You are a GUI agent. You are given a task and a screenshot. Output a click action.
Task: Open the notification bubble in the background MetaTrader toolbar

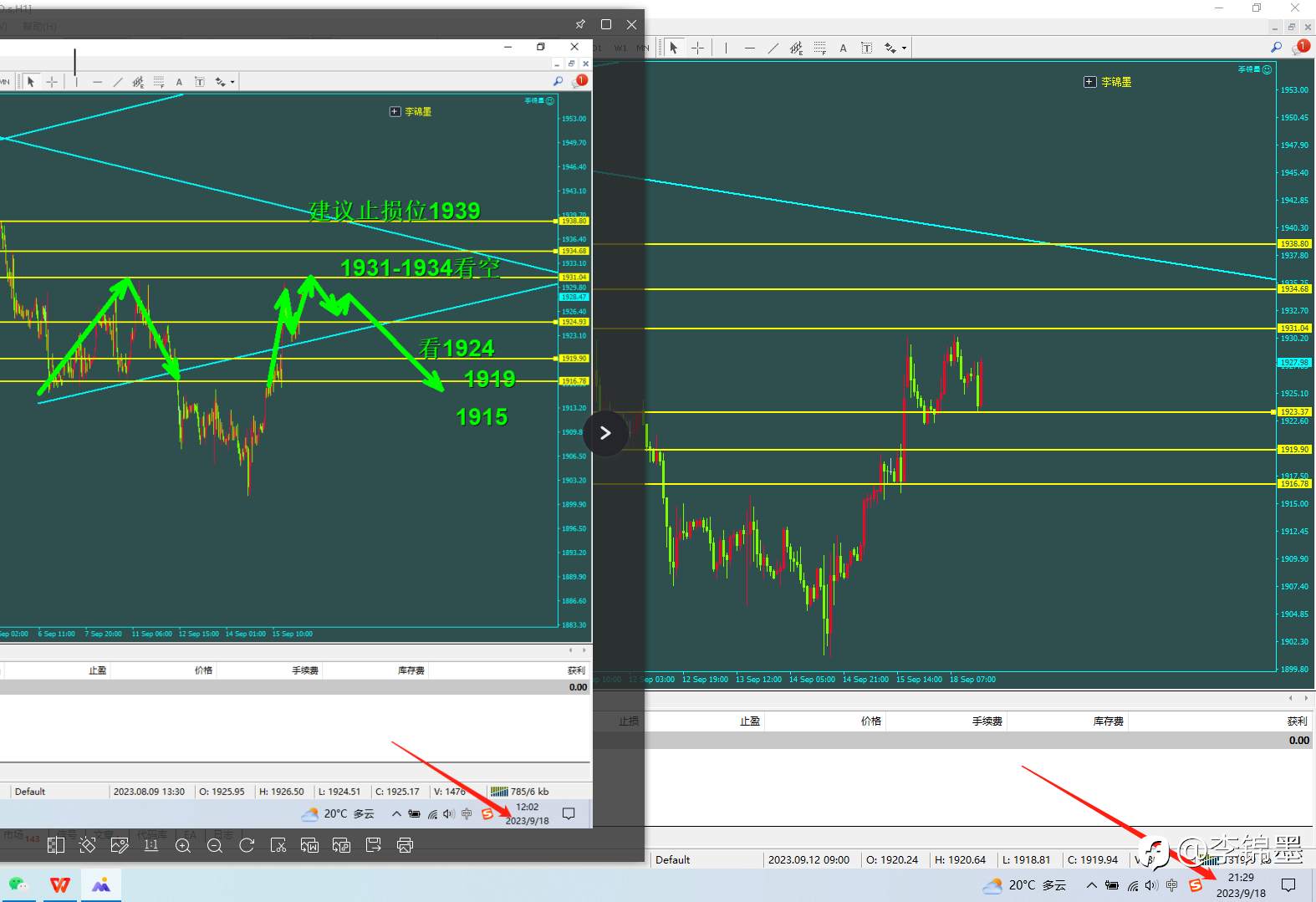pyautogui.click(x=1300, y=48)
